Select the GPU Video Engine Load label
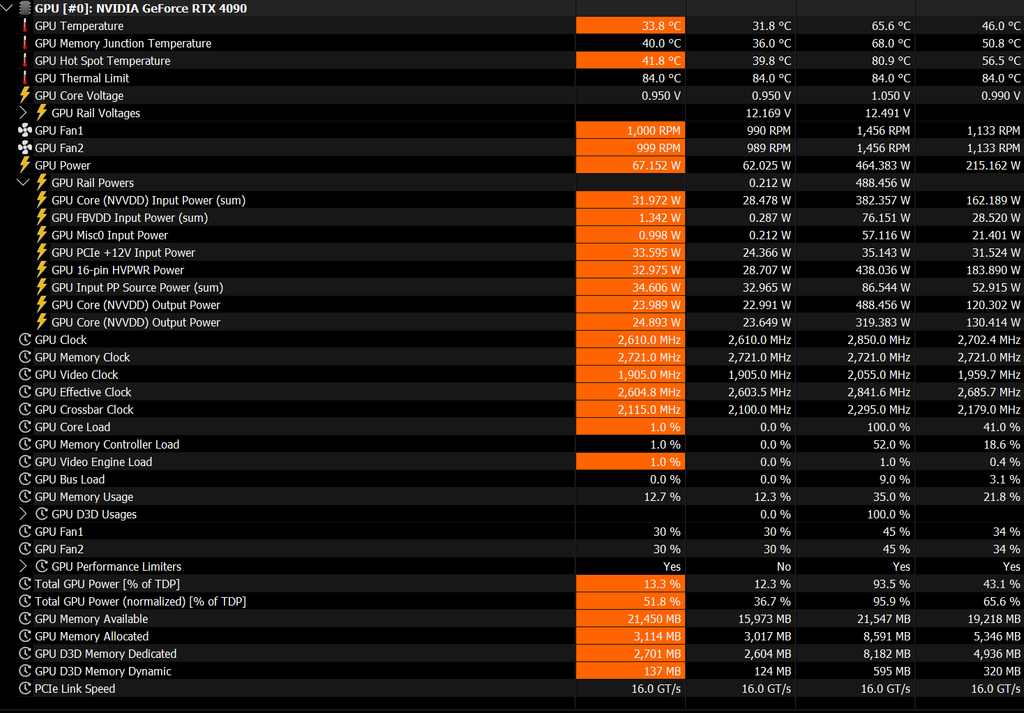The image size is (1024, 713). (93, 462)
